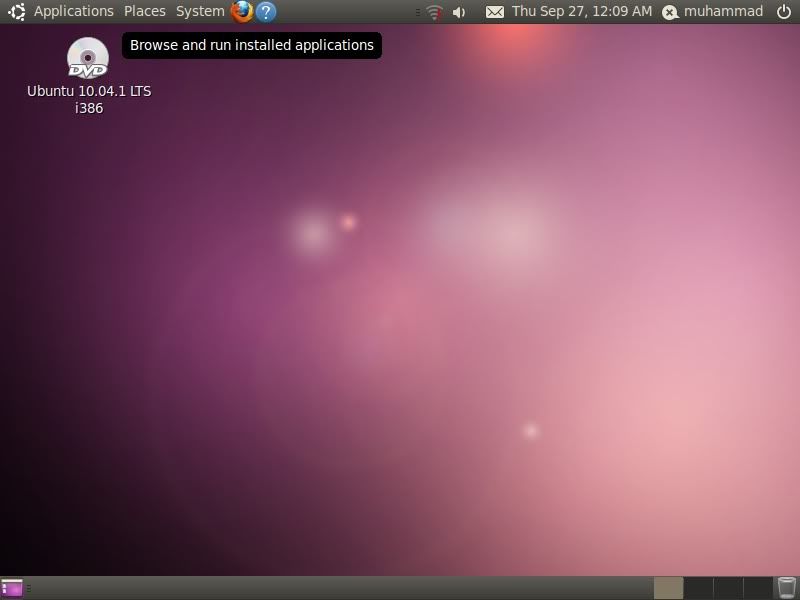Image resolution: width=800 pixels, height=600 pixels.
Task: Open the volume speaker indicator
Action: click(459, 12)
